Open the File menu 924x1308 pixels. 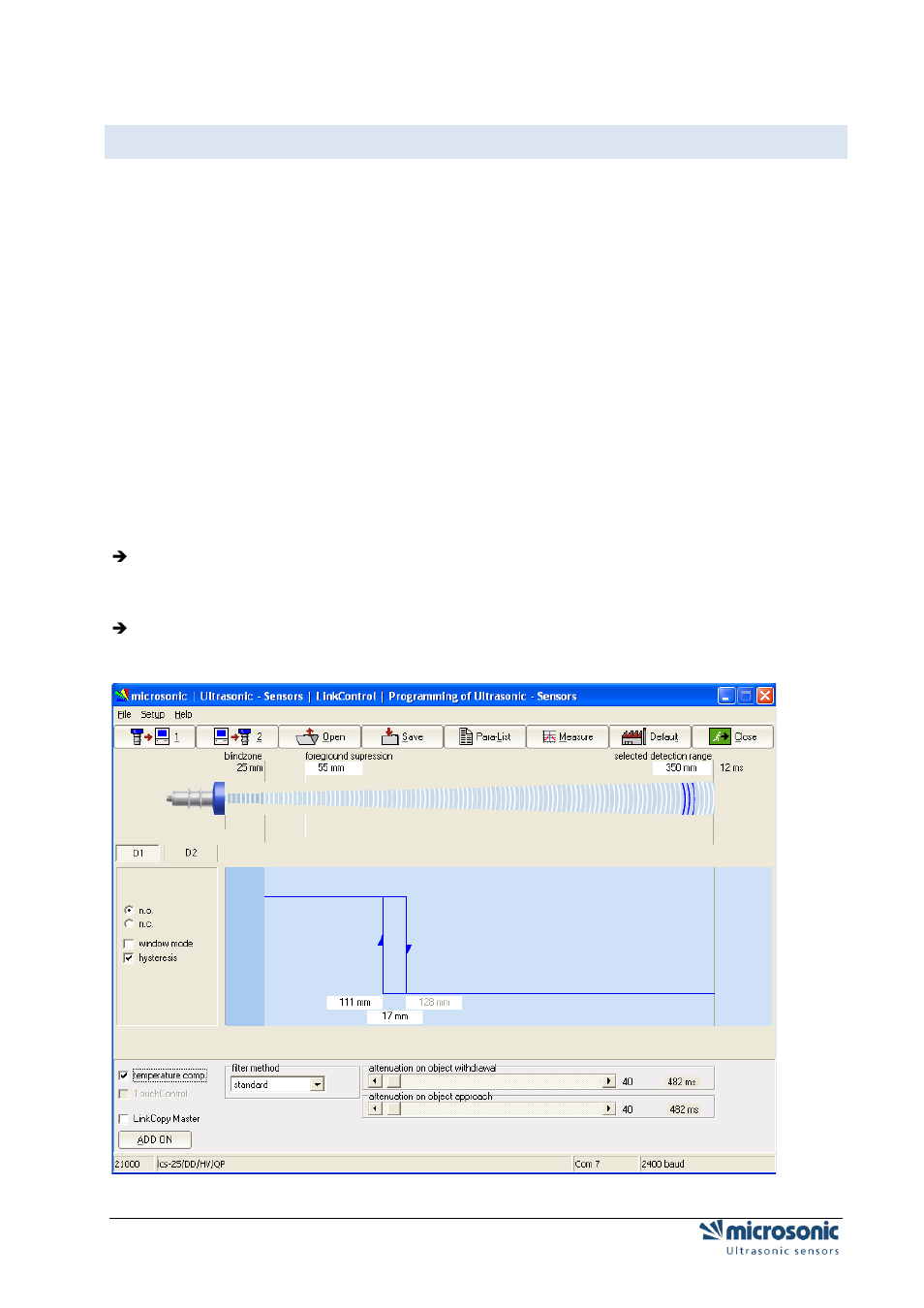(124, 714)
